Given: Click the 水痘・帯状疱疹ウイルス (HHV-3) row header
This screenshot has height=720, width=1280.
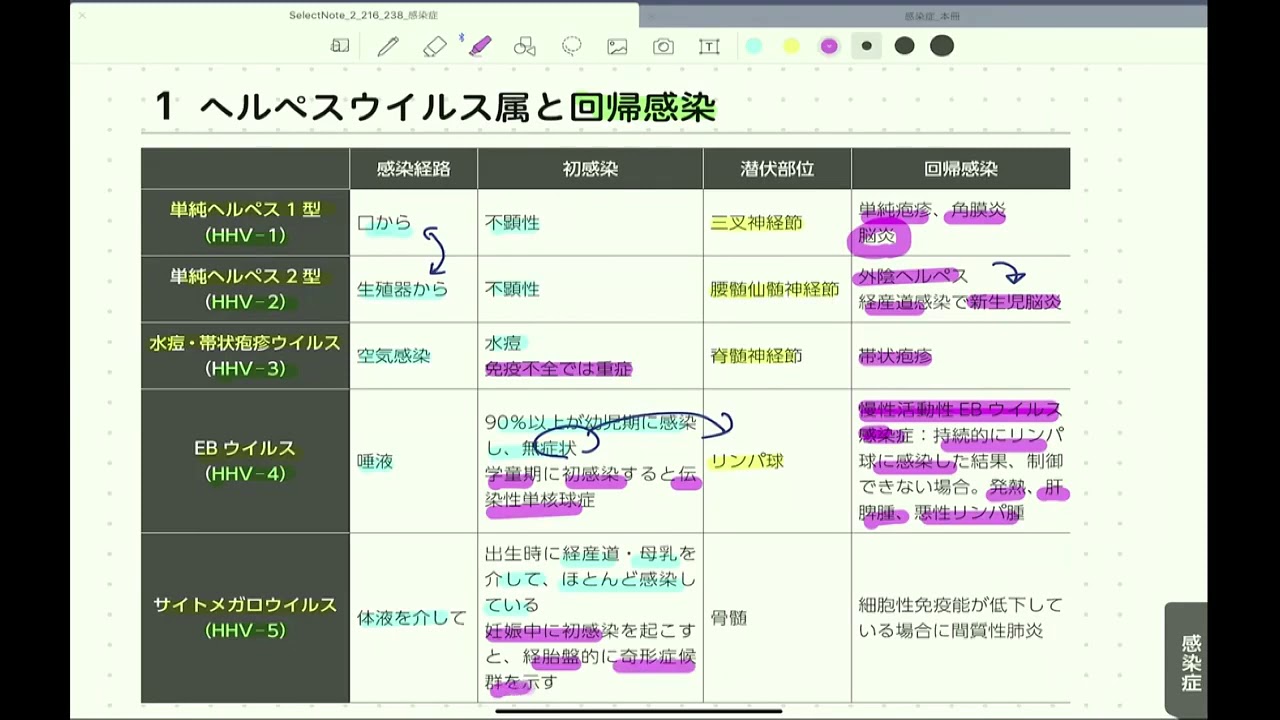Looking at the screenshot, I should pos(245,355).
